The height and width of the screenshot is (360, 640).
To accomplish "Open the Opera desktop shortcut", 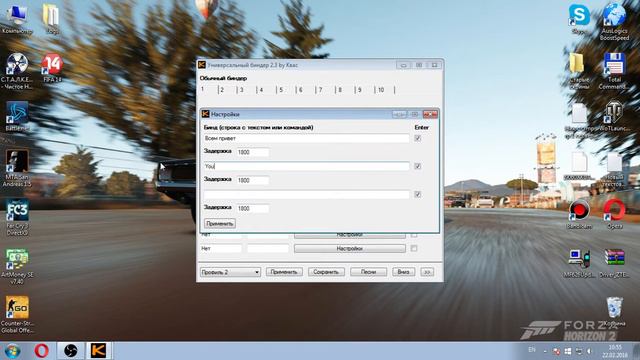I will click(x=614, y=214).
